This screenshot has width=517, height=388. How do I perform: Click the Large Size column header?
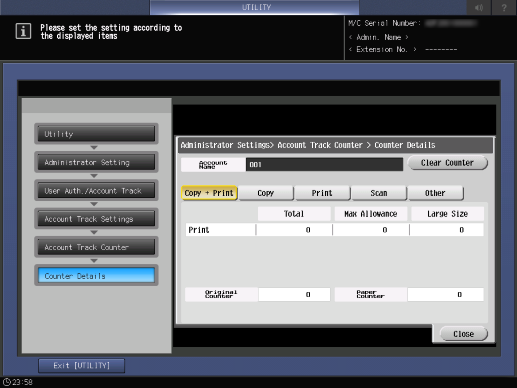pyautogui.click(x=447, y=214)
